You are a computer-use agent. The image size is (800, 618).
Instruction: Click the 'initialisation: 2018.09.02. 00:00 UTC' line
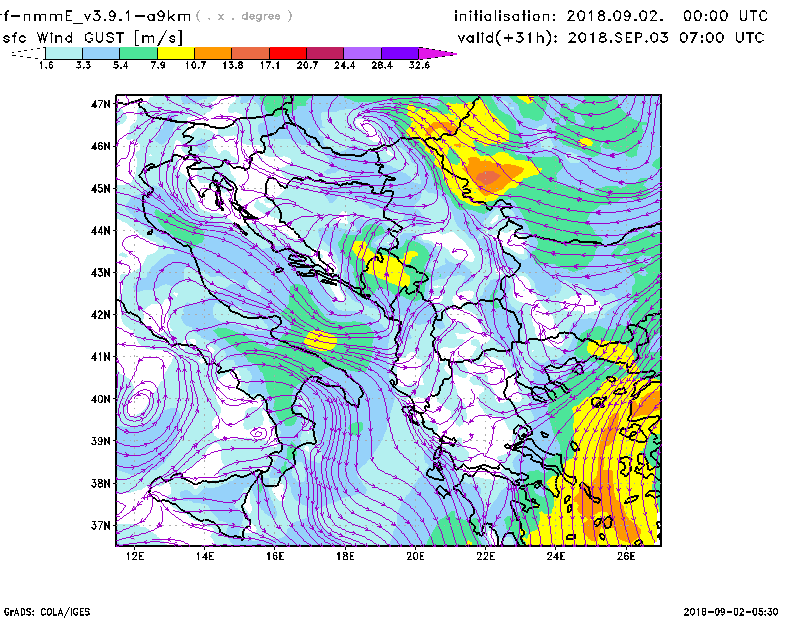pyautogui.click(x=611, y=16)
